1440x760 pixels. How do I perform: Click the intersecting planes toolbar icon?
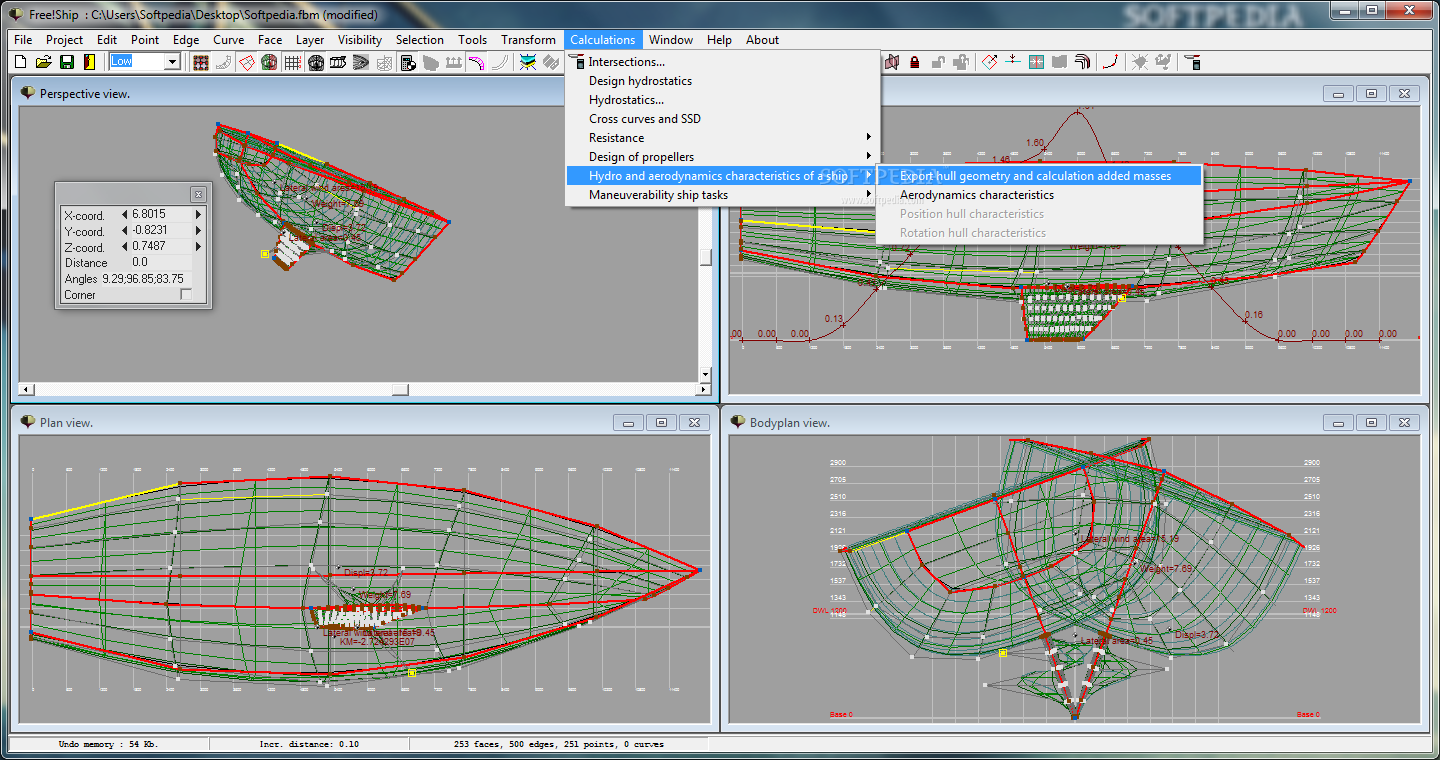(x=892, y=62)
